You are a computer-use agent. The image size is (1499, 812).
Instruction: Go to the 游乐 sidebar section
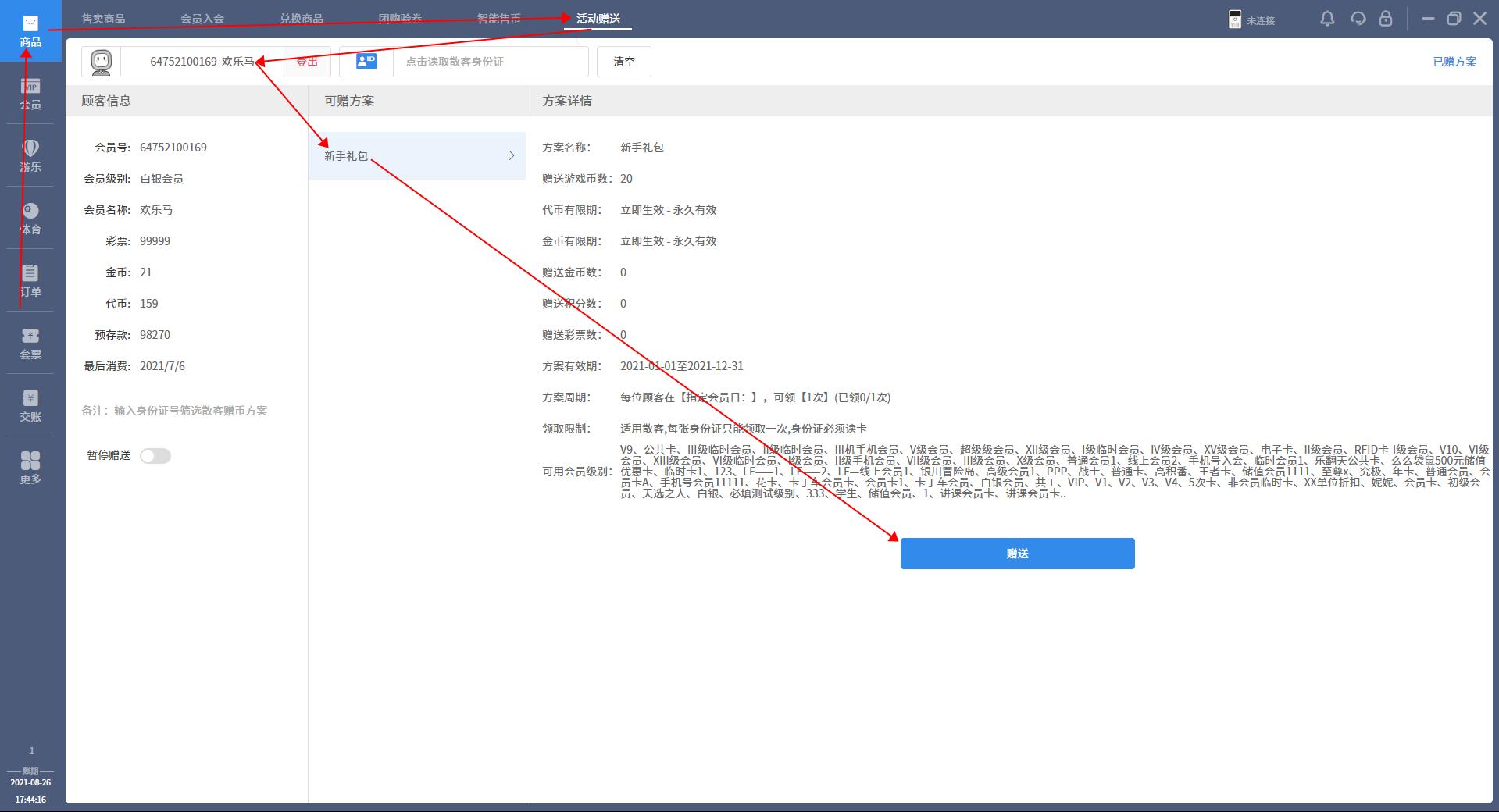tap(30, 155)
